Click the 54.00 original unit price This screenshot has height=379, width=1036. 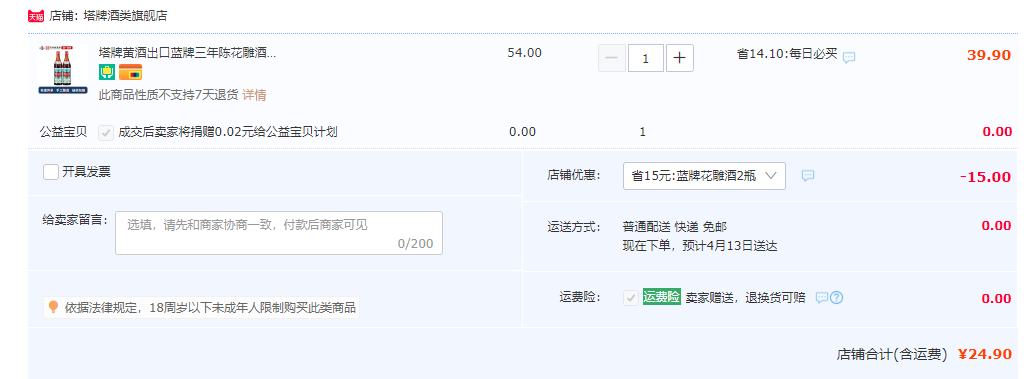click(x=525, y=53)
